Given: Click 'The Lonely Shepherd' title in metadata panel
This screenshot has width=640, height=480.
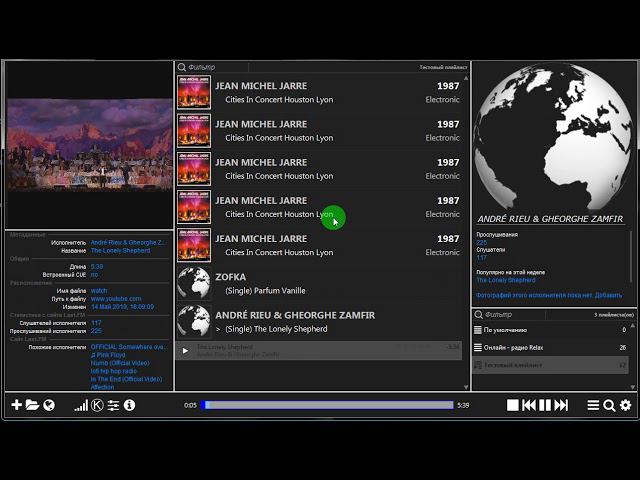Looking at the screenshot, I should (x=120, y=251).
